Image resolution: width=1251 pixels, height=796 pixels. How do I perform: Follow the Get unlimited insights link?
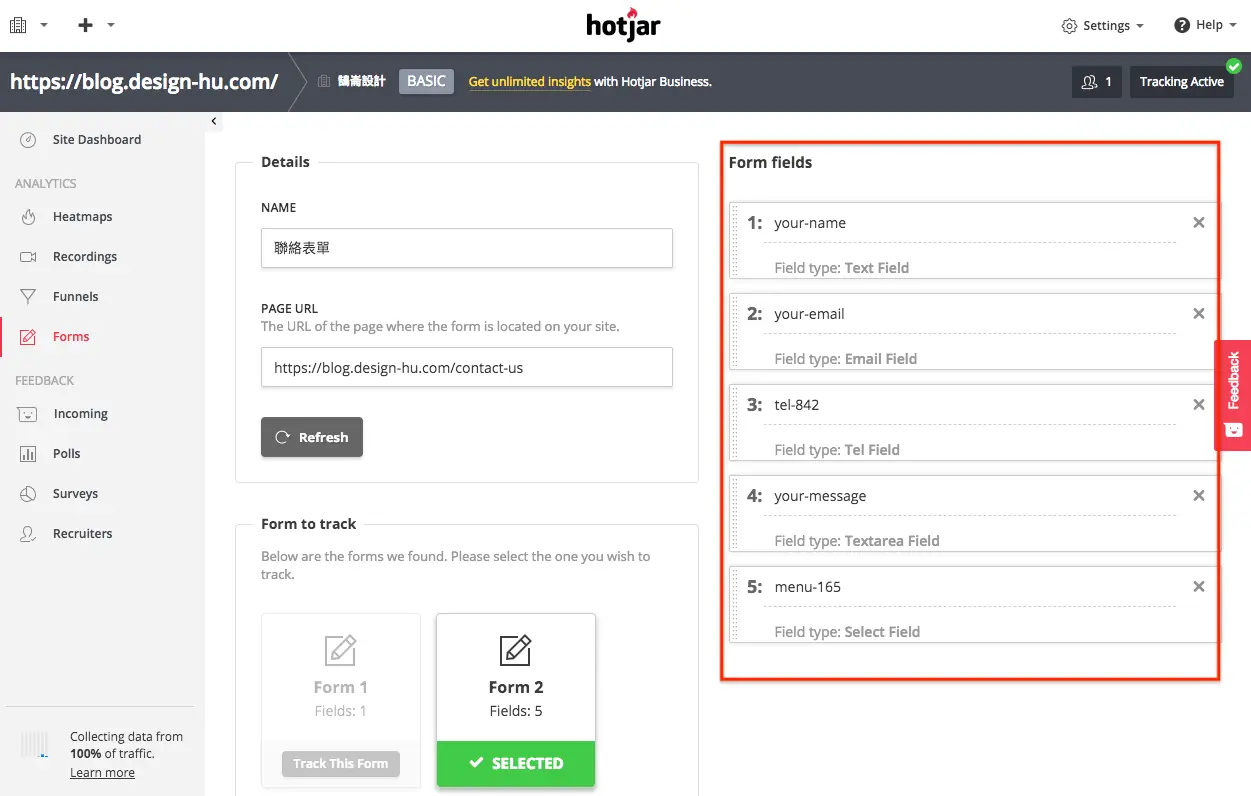tap(530, 82)
